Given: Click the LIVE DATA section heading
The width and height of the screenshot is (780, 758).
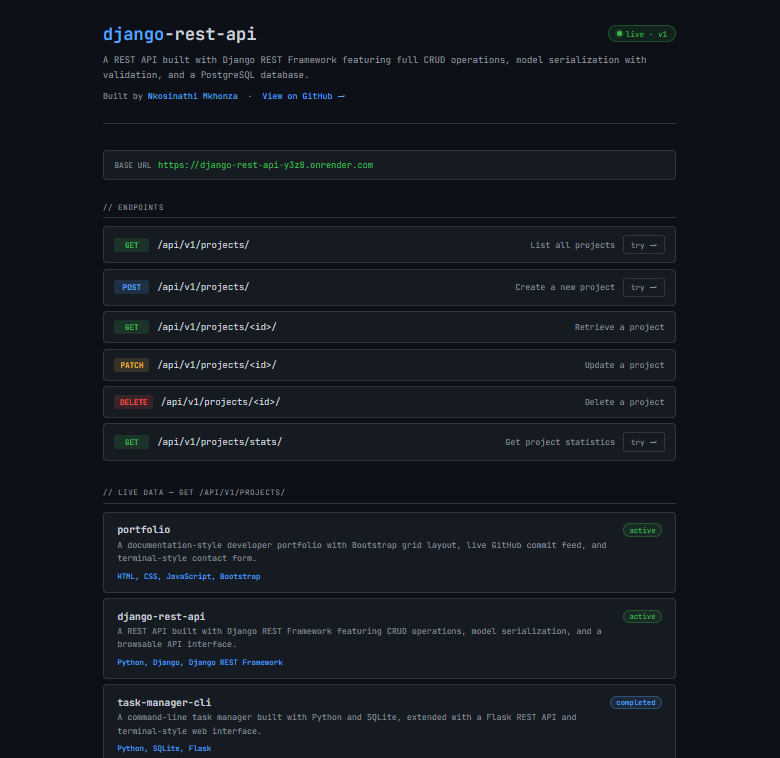Looking at the screenshot, I should point(194,492).
